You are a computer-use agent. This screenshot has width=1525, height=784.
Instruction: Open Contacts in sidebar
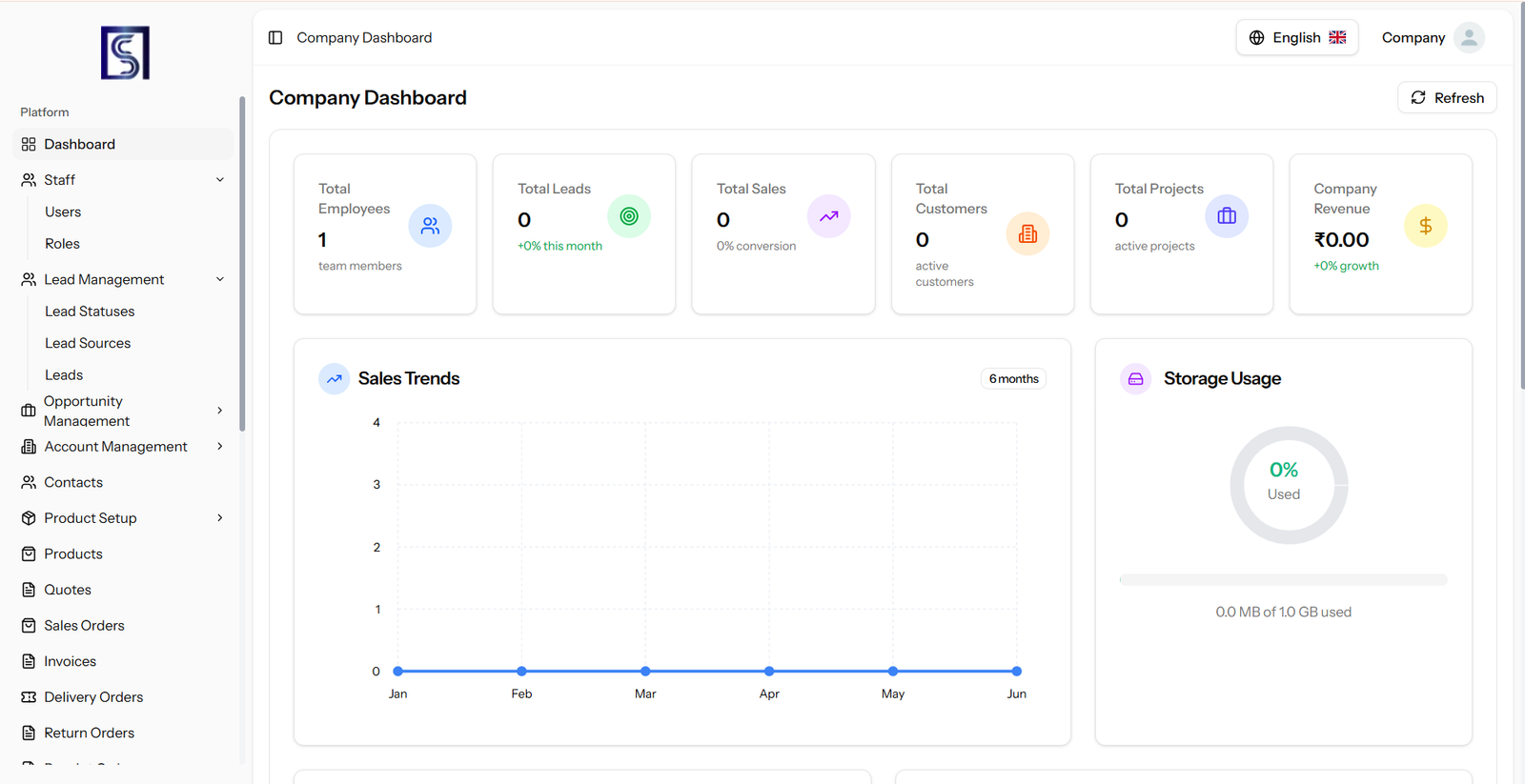tap(124, 482)
